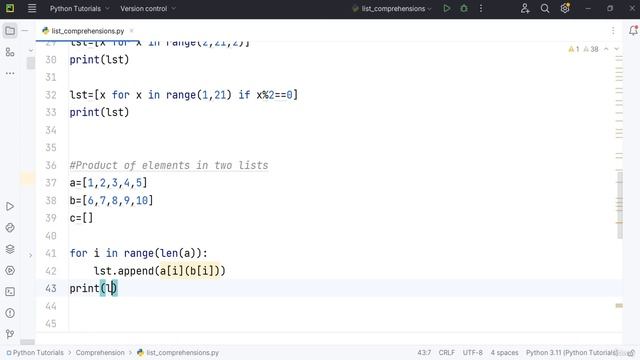This screenshot has height=360, width=640.
Task: Place cursor in 'a=[1,2,3,4,5]' line
Action: pos(108,183)
